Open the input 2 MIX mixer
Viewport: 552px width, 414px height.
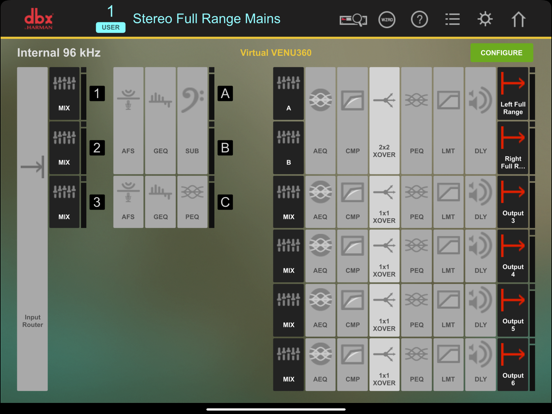pos(64,148)
